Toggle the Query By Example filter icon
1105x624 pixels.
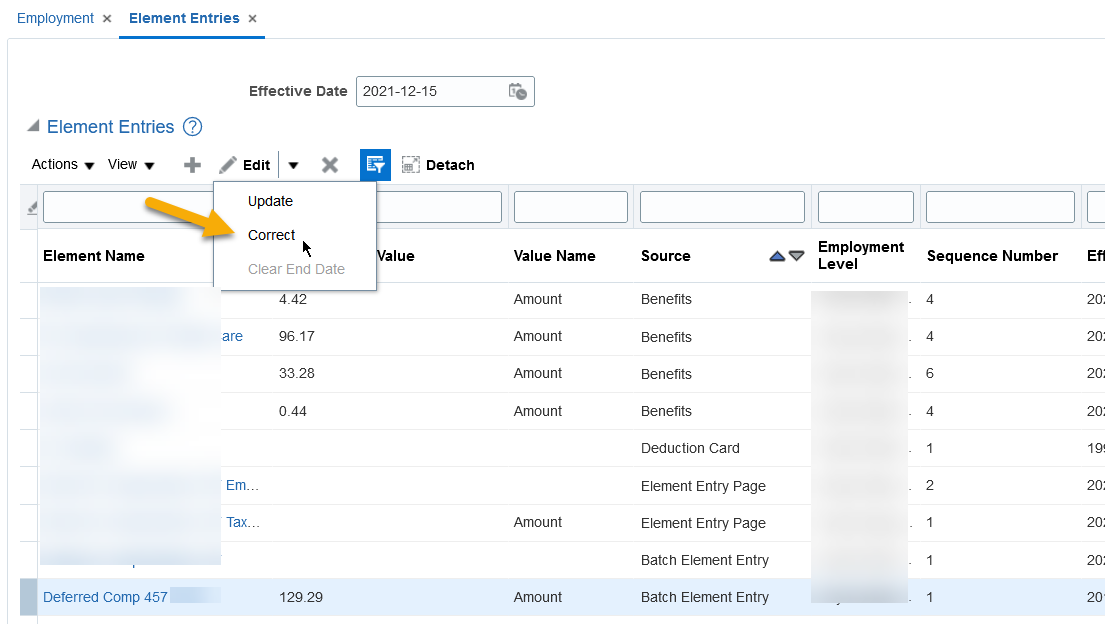click(x=375, y=164)
